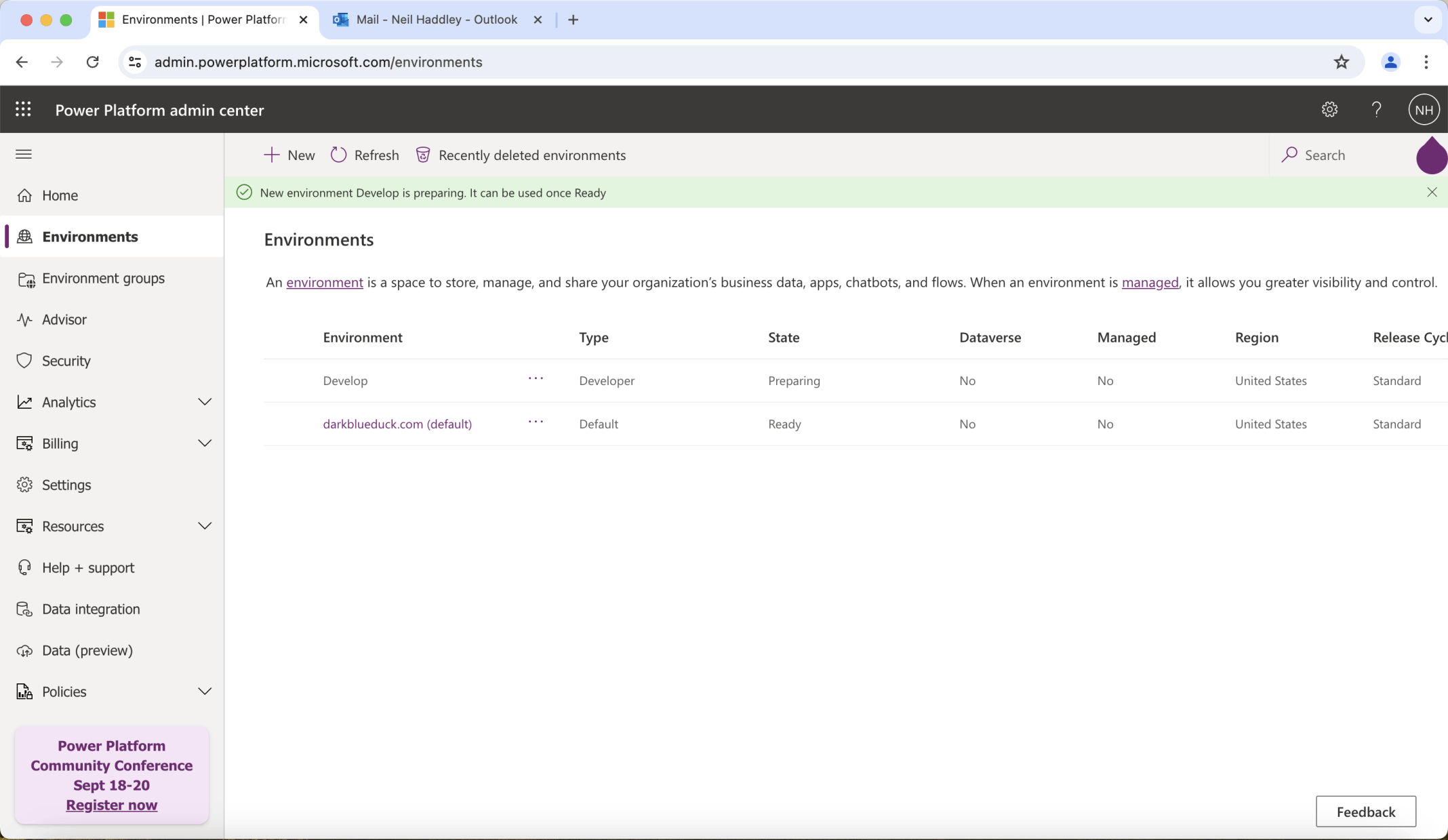Open darkblueduck.com (default) environment link
The image size is (1448, 840).
(x=397, y=424)
